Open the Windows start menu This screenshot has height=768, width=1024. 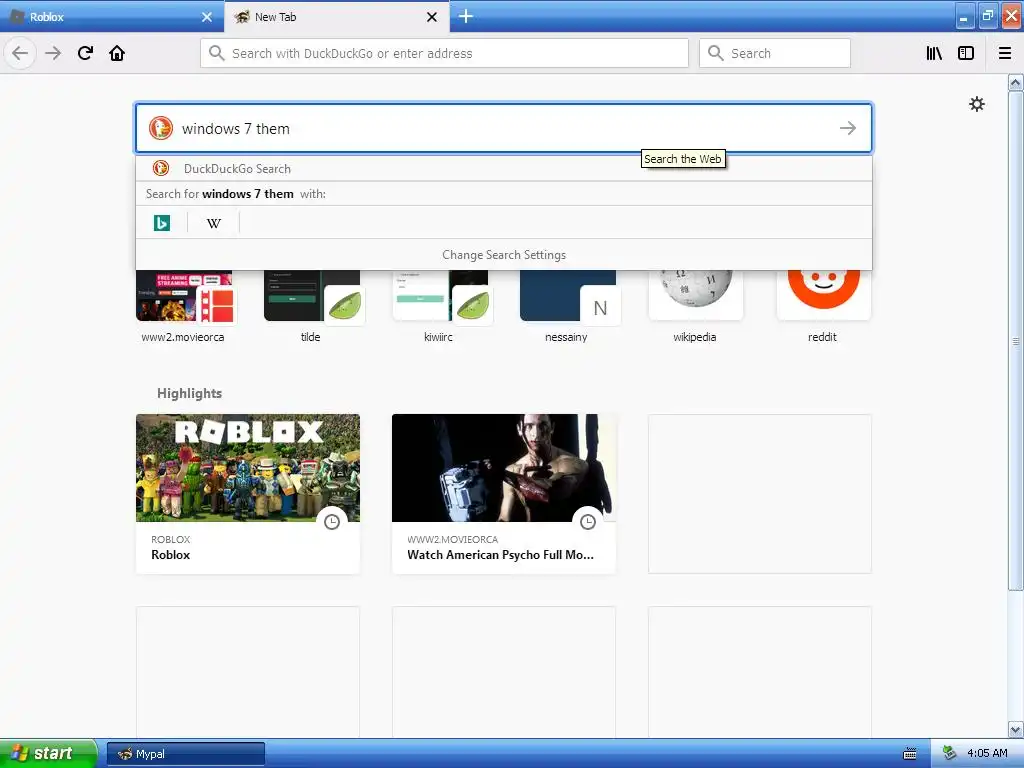click(48, 754)
